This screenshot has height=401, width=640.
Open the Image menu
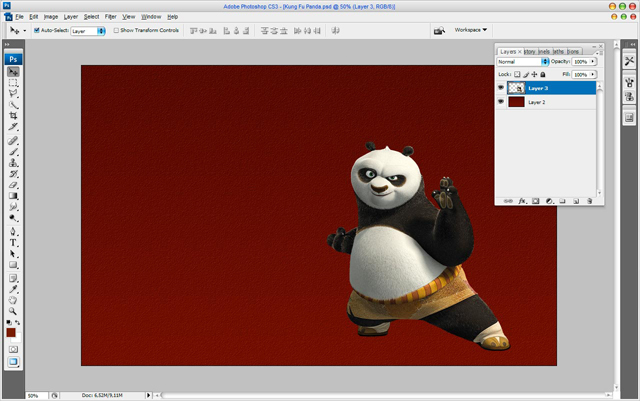tap(51, 17)
